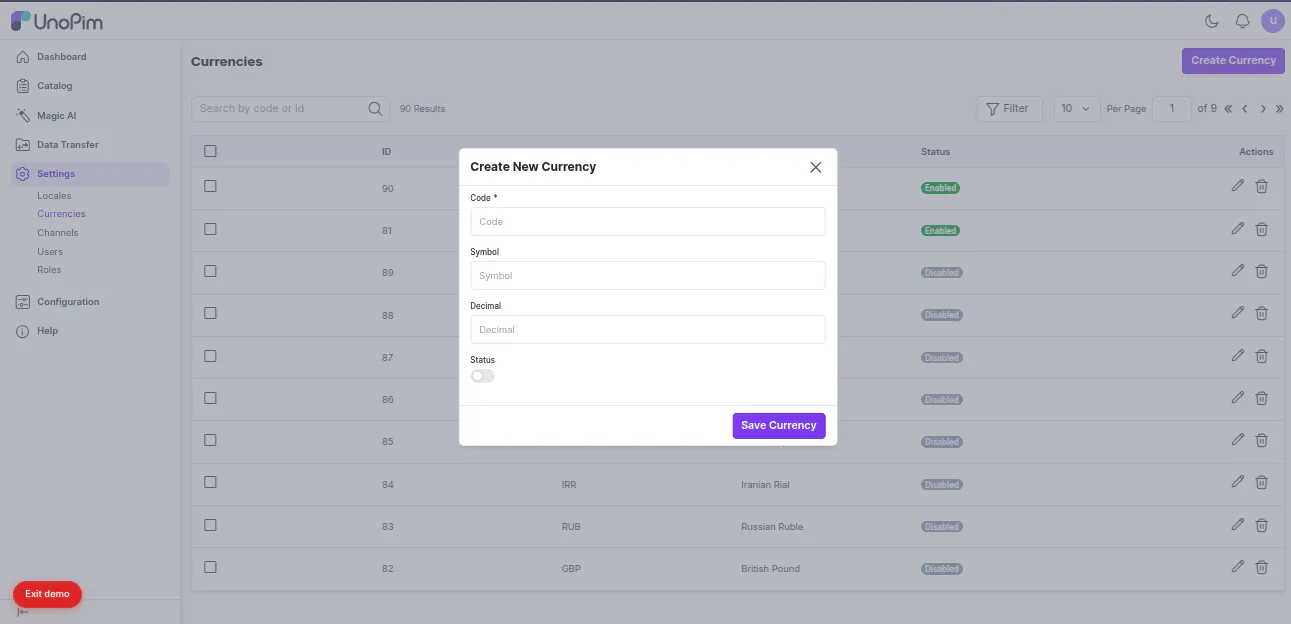Click Exit demo button
This screenshot has width=1291, height=624.
(x=47, y=594)
